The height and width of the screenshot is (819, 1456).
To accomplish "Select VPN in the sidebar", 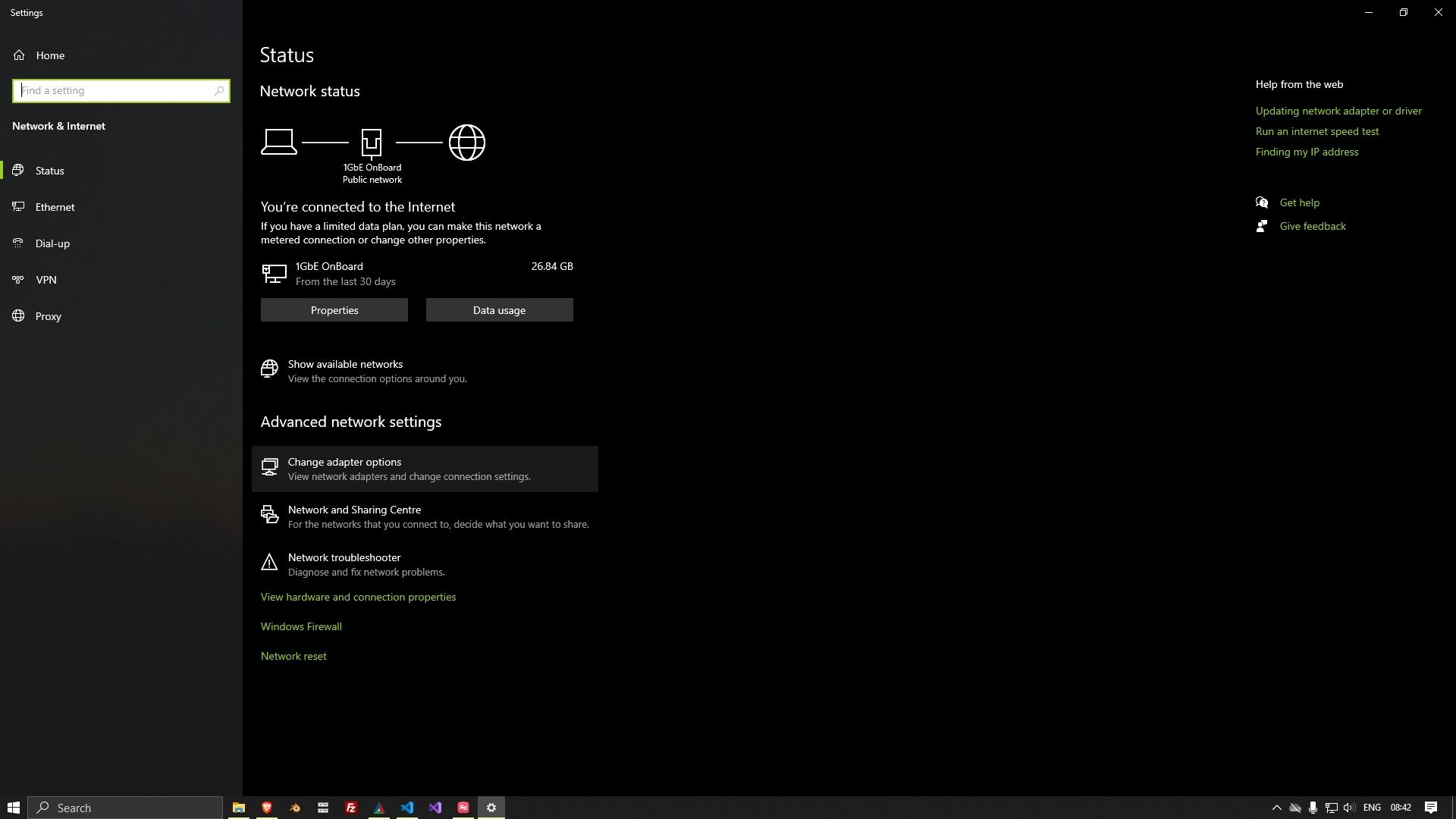I will [x=45, y=280].
